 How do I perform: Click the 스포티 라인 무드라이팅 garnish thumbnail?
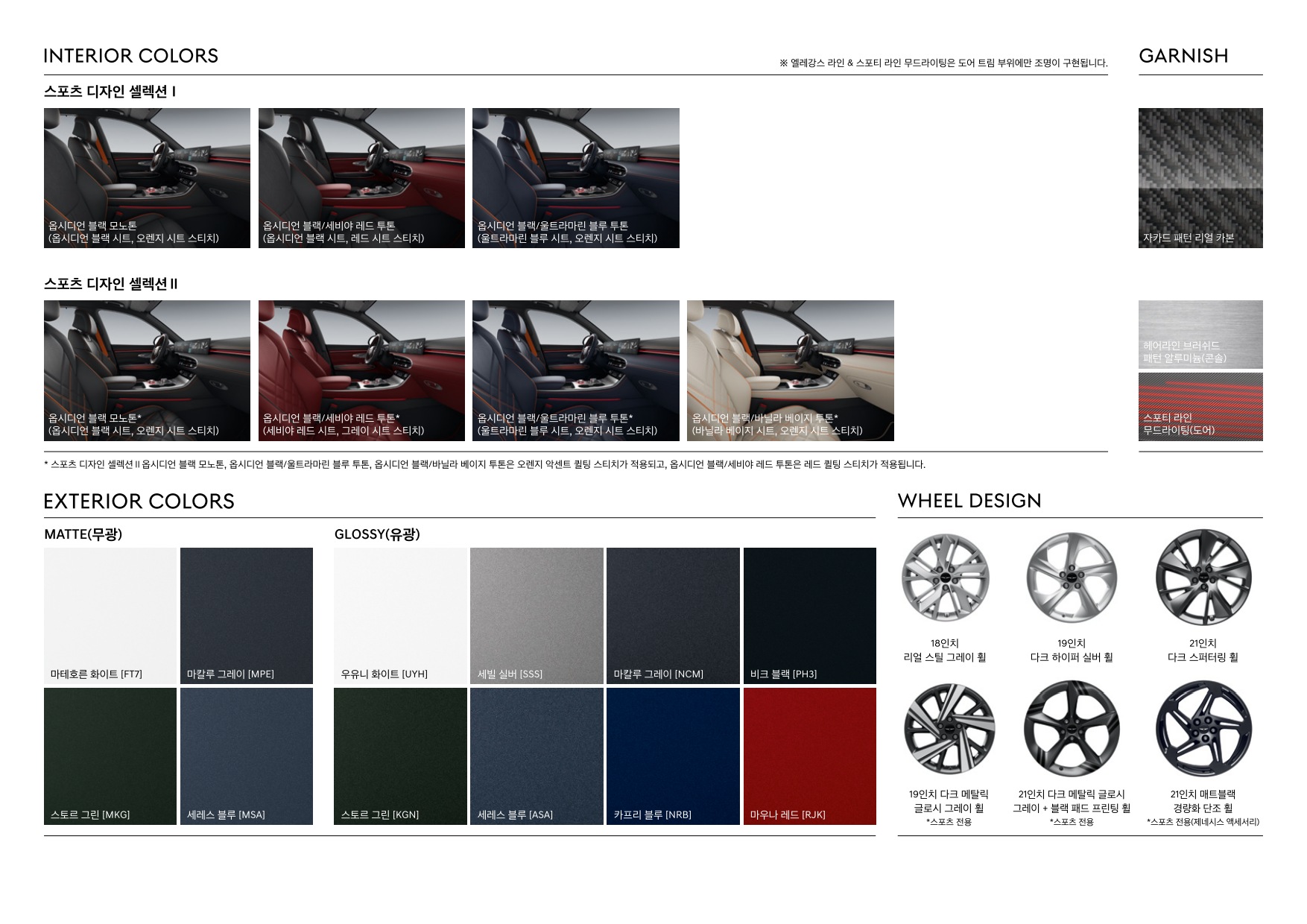[1200, 406]
